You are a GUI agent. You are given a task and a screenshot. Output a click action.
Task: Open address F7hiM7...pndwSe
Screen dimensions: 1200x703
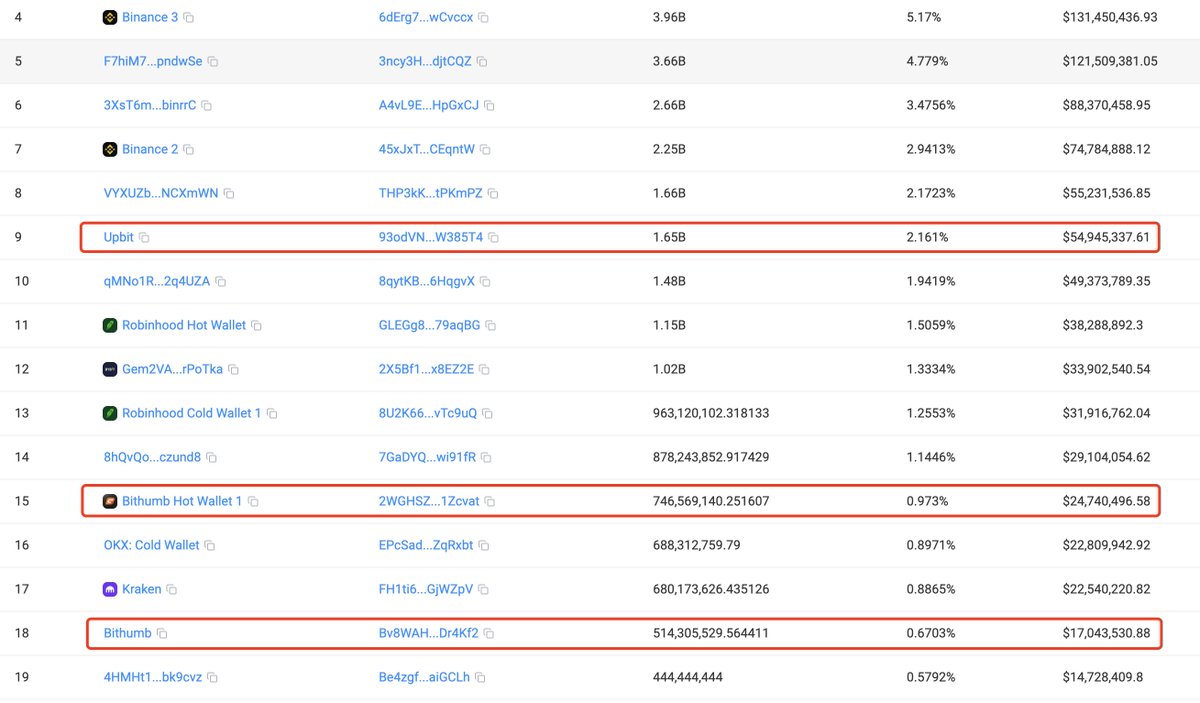pos(153,62)
